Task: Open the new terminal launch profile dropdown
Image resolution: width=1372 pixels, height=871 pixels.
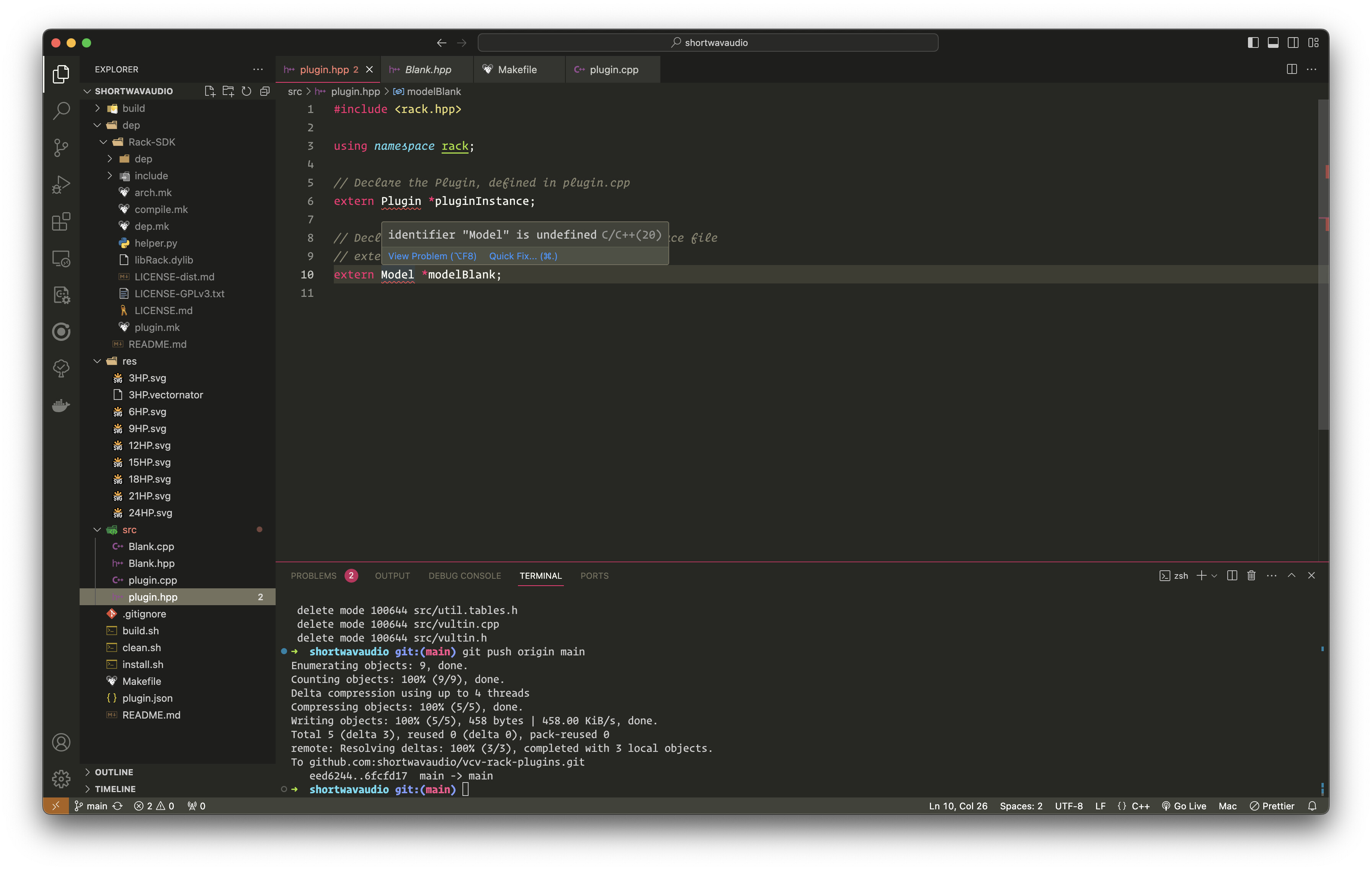Action: (x=1214, y=576)
